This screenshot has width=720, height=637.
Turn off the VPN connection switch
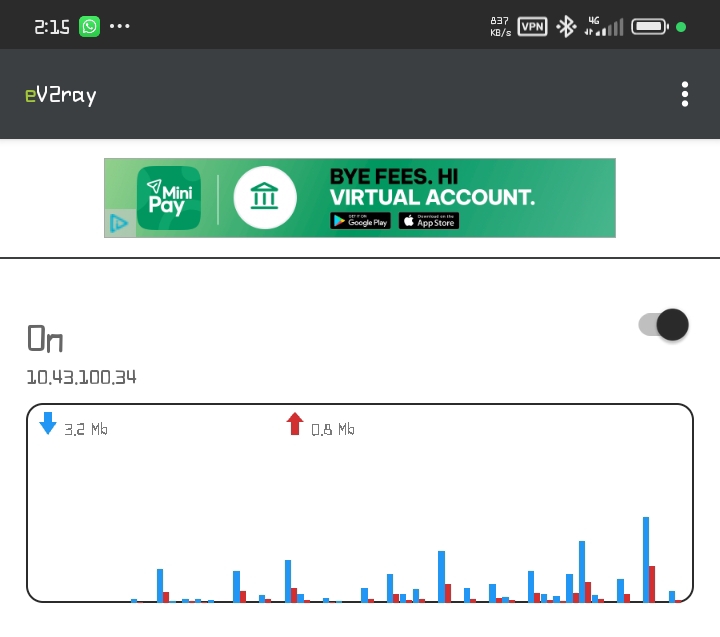pyautogui.click(x=664, y=325)
